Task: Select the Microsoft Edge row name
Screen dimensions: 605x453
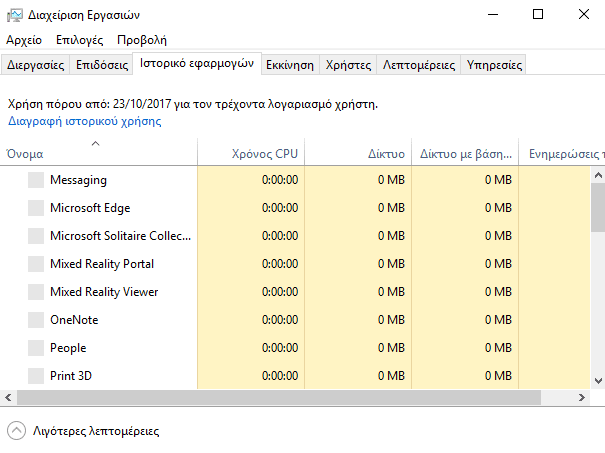Action: 90,208
